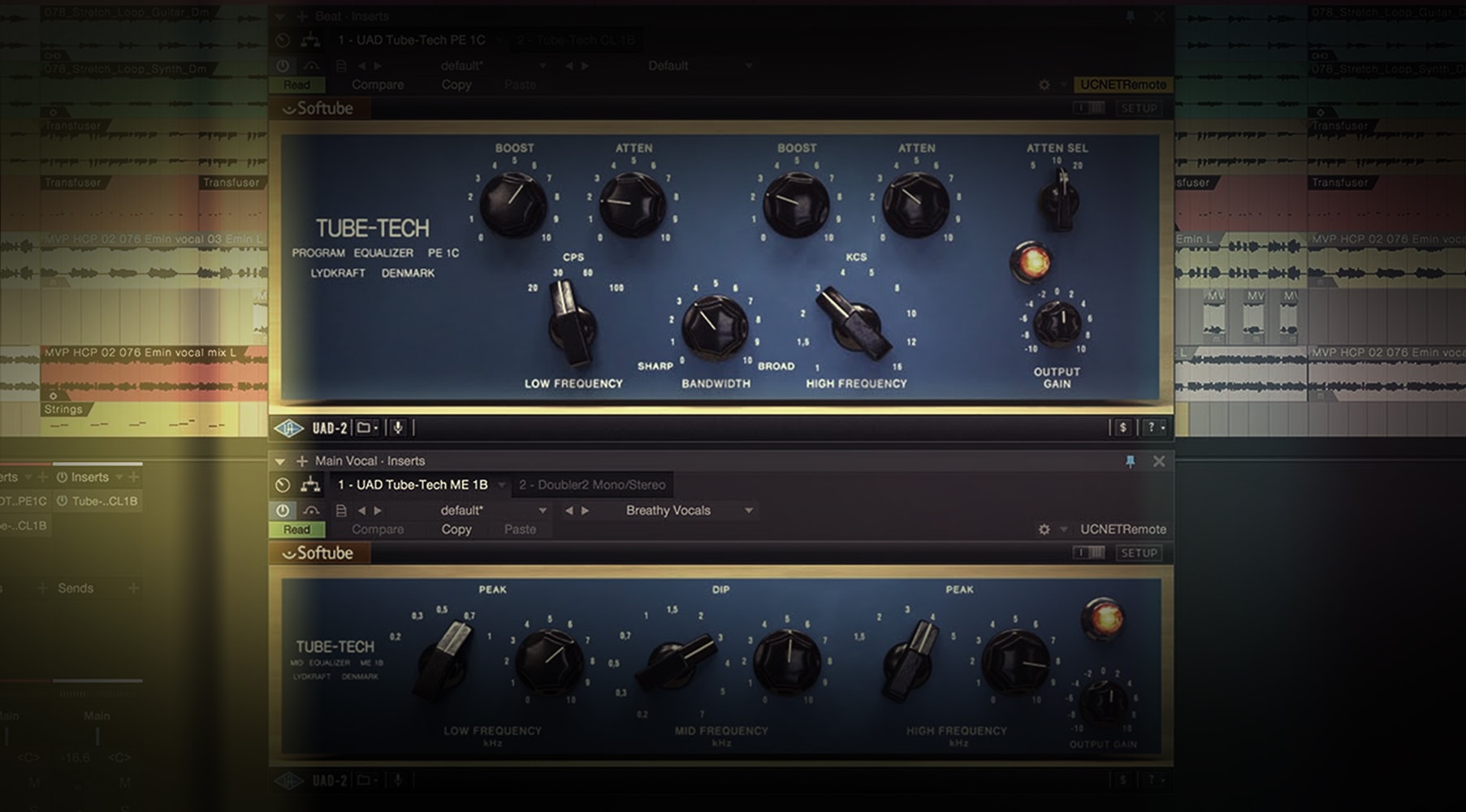Click the question mark help icon on the UAD-2 bar
Screen dimensions: 1466x812
click(x=1151, y=425)
